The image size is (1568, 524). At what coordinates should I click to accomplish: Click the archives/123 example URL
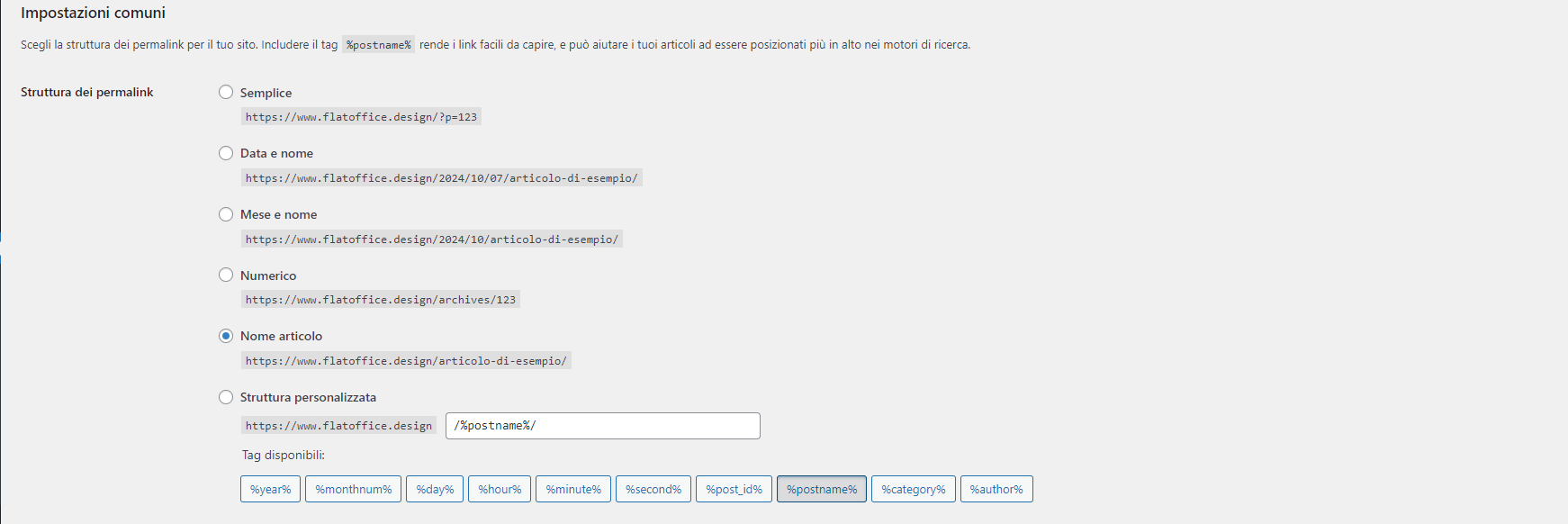[x=380, y=300]
